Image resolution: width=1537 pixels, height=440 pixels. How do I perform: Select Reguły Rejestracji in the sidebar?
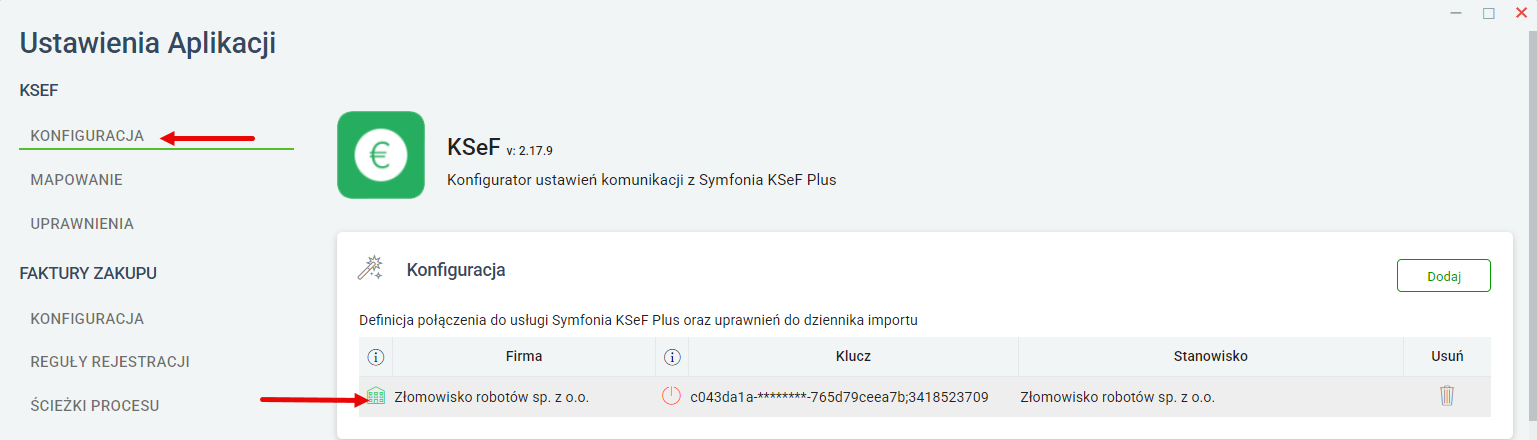tap(110, 362)
